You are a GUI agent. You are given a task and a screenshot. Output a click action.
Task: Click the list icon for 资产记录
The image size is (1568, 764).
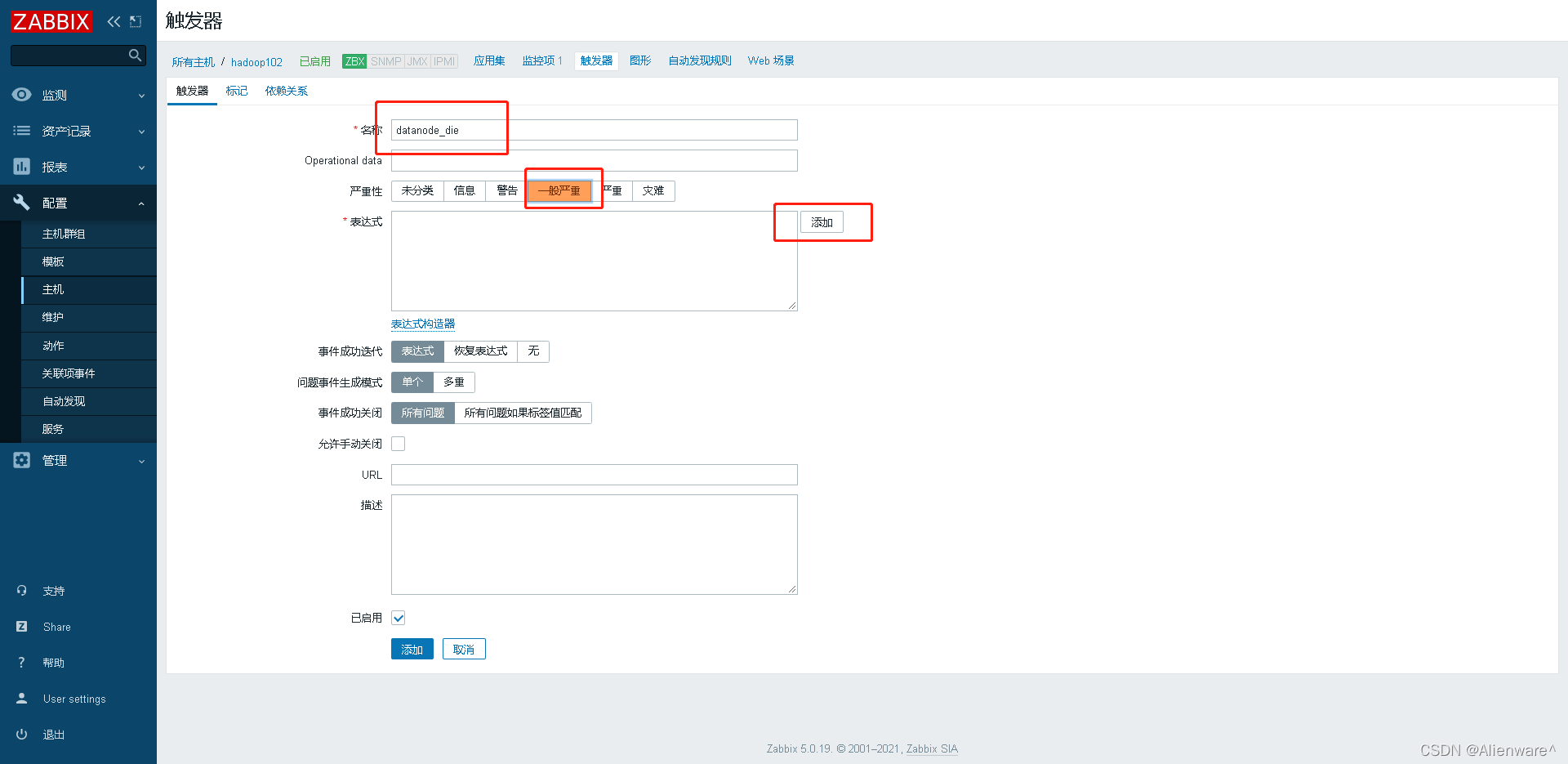click(22, 131)
